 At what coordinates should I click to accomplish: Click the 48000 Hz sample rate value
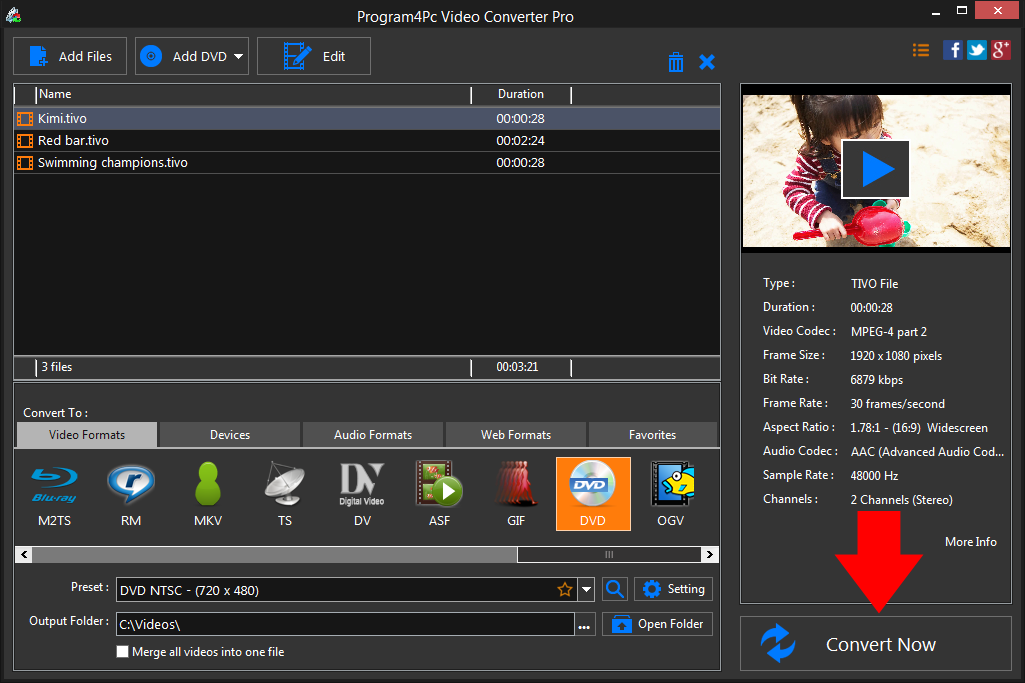pyautogui.click(x=874, y=476)
